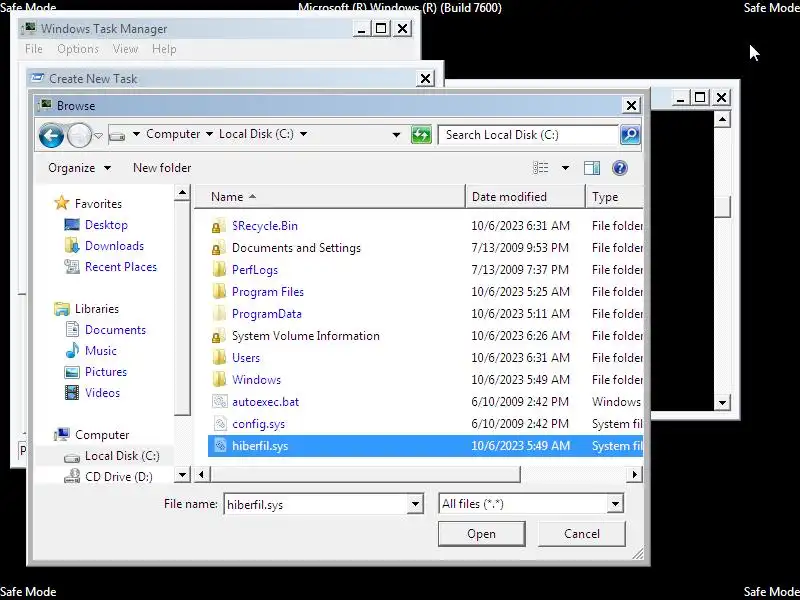Expand the arrow before Computer breadcrumb
The height and width of the screenshot is (600, 800).
coord(136,134)
